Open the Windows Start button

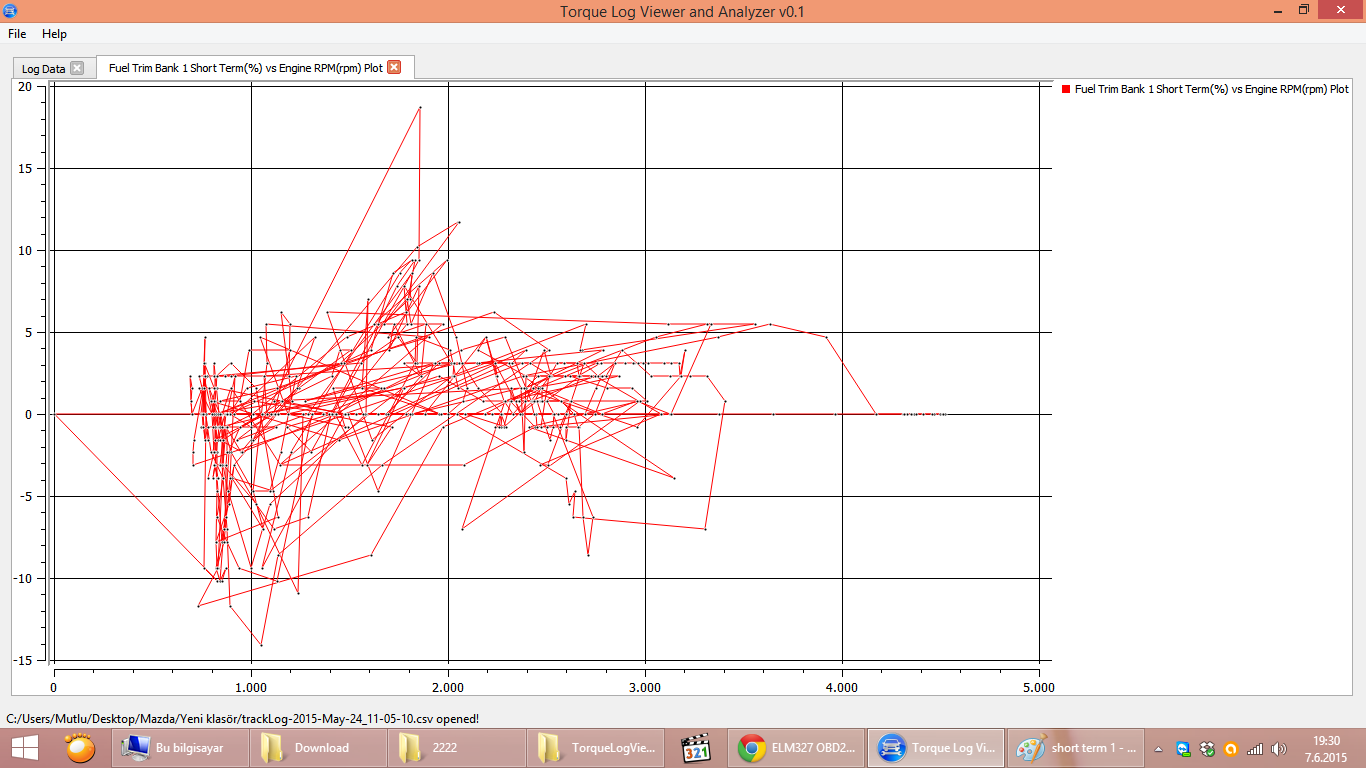point(24,747)
